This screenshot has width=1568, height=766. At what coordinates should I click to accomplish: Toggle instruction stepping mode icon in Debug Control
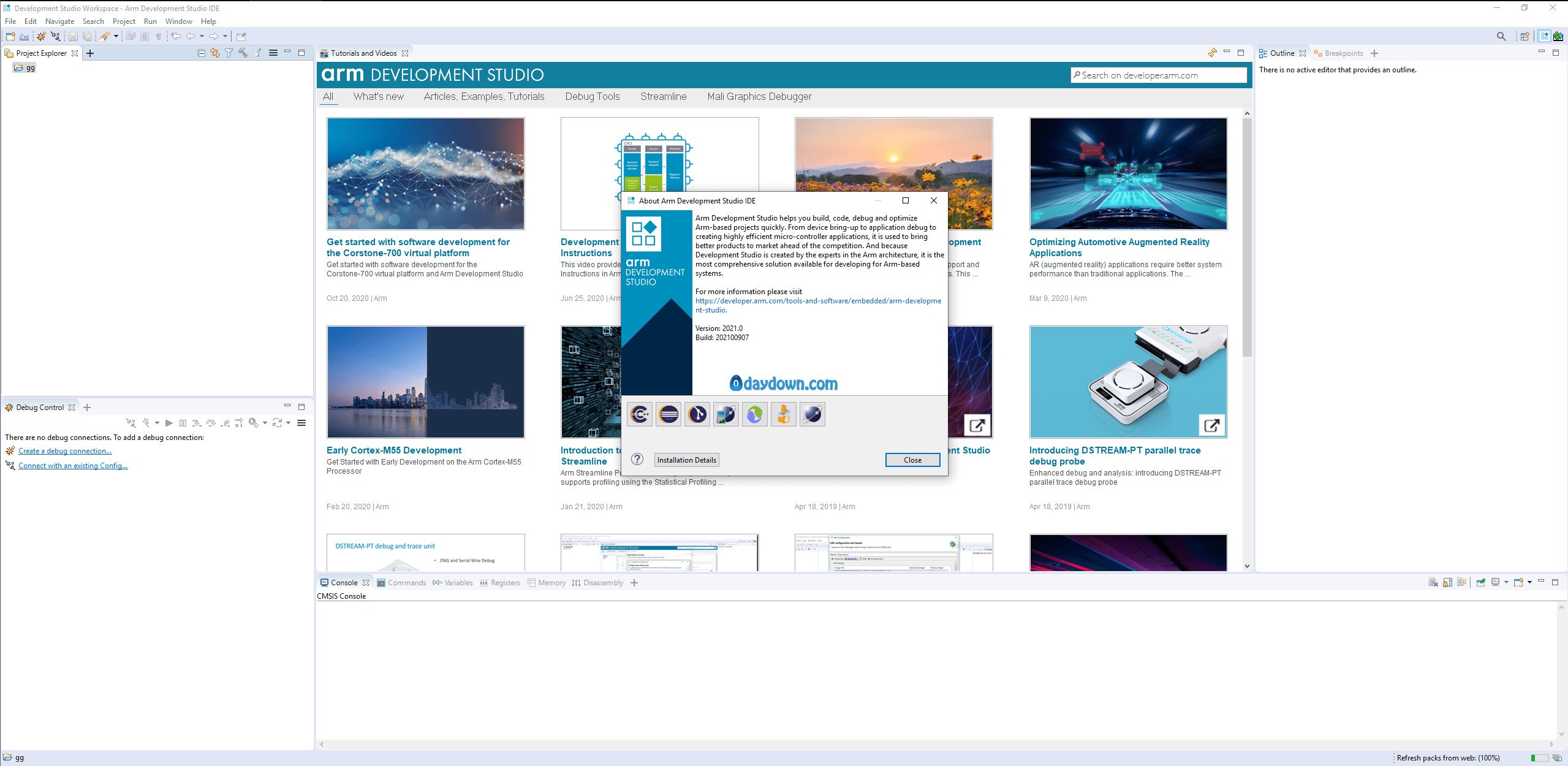pyautogui.click(x=239, y=423)
